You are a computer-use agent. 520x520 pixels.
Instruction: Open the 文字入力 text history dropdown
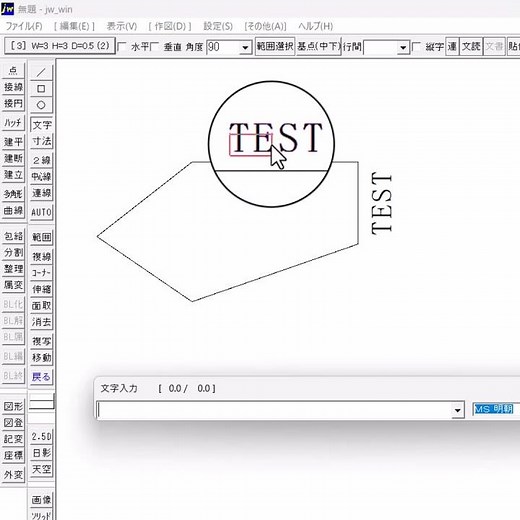click(x=458, y=410)
